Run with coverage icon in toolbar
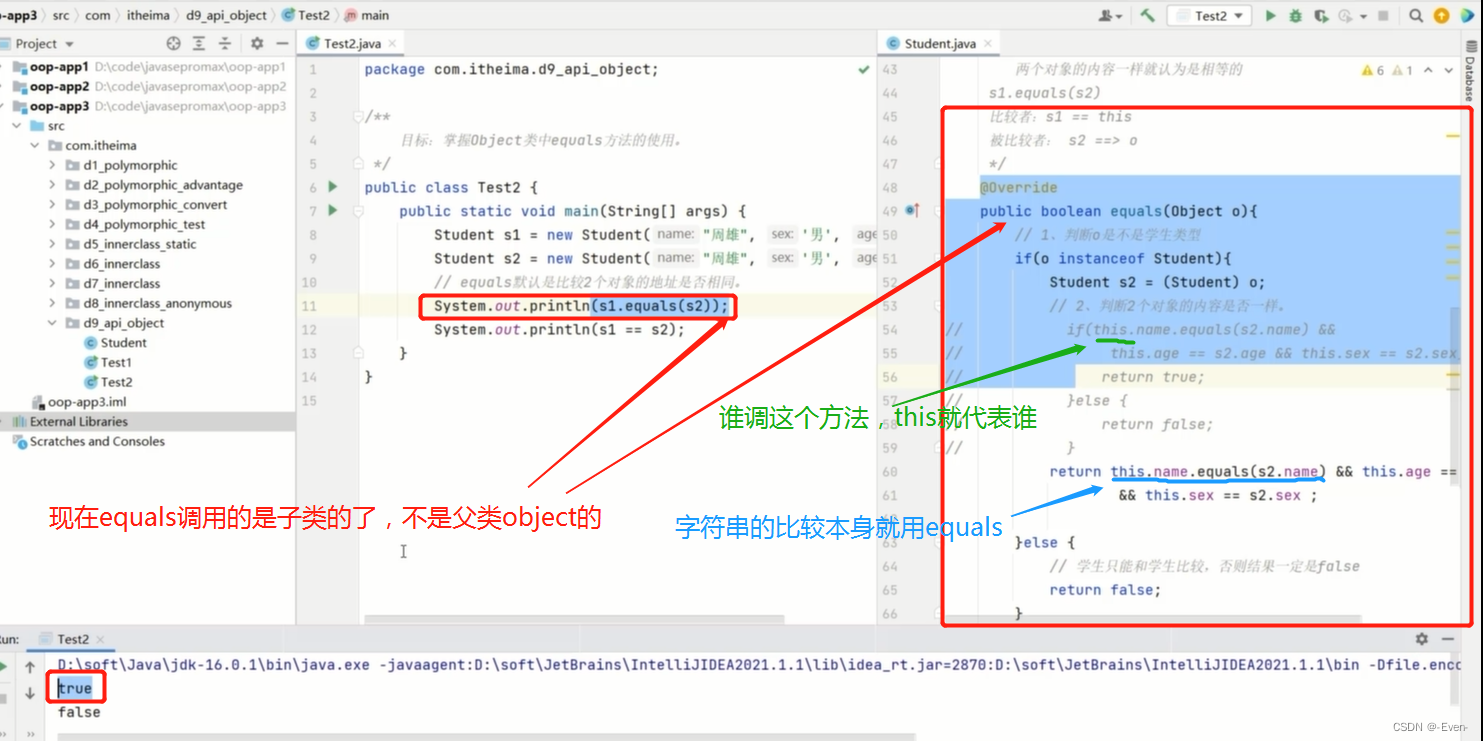This screenshot has width=1483, height=741. tap(1321, 15)
